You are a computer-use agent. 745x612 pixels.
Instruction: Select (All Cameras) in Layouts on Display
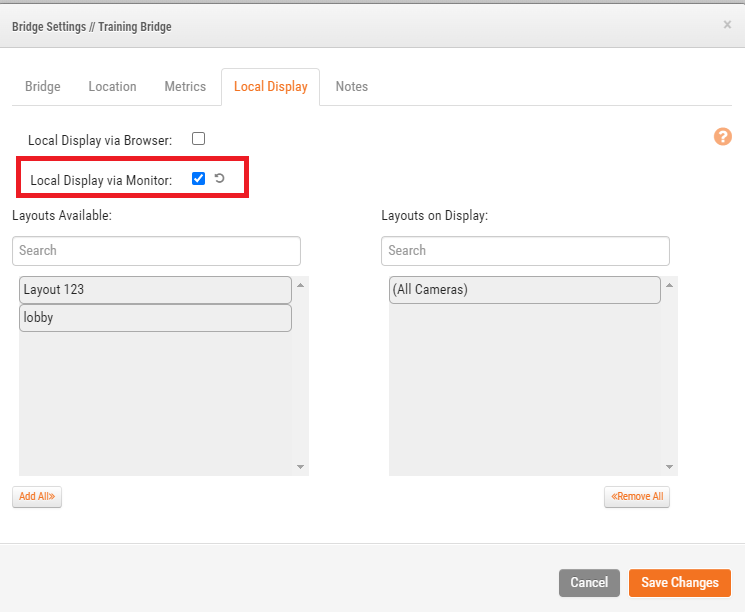coord(525,290)
